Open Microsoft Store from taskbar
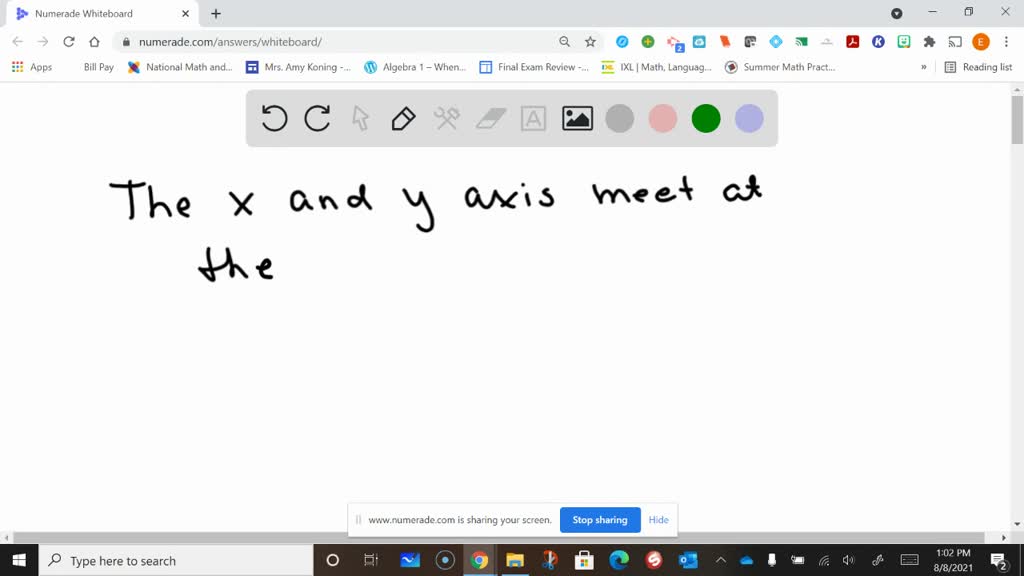This screenshot has width=1024, height=576. [584, 560]
